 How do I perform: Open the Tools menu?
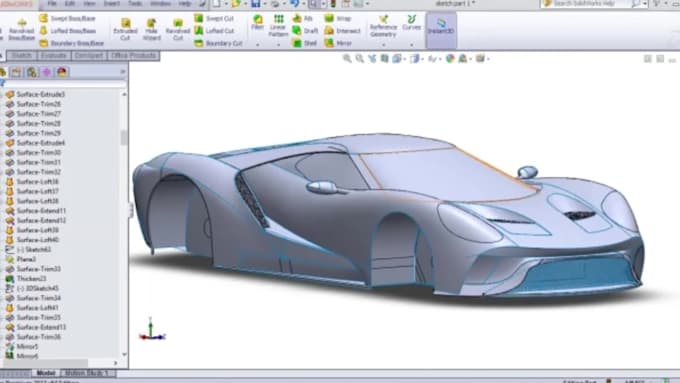tap(135, 3)
